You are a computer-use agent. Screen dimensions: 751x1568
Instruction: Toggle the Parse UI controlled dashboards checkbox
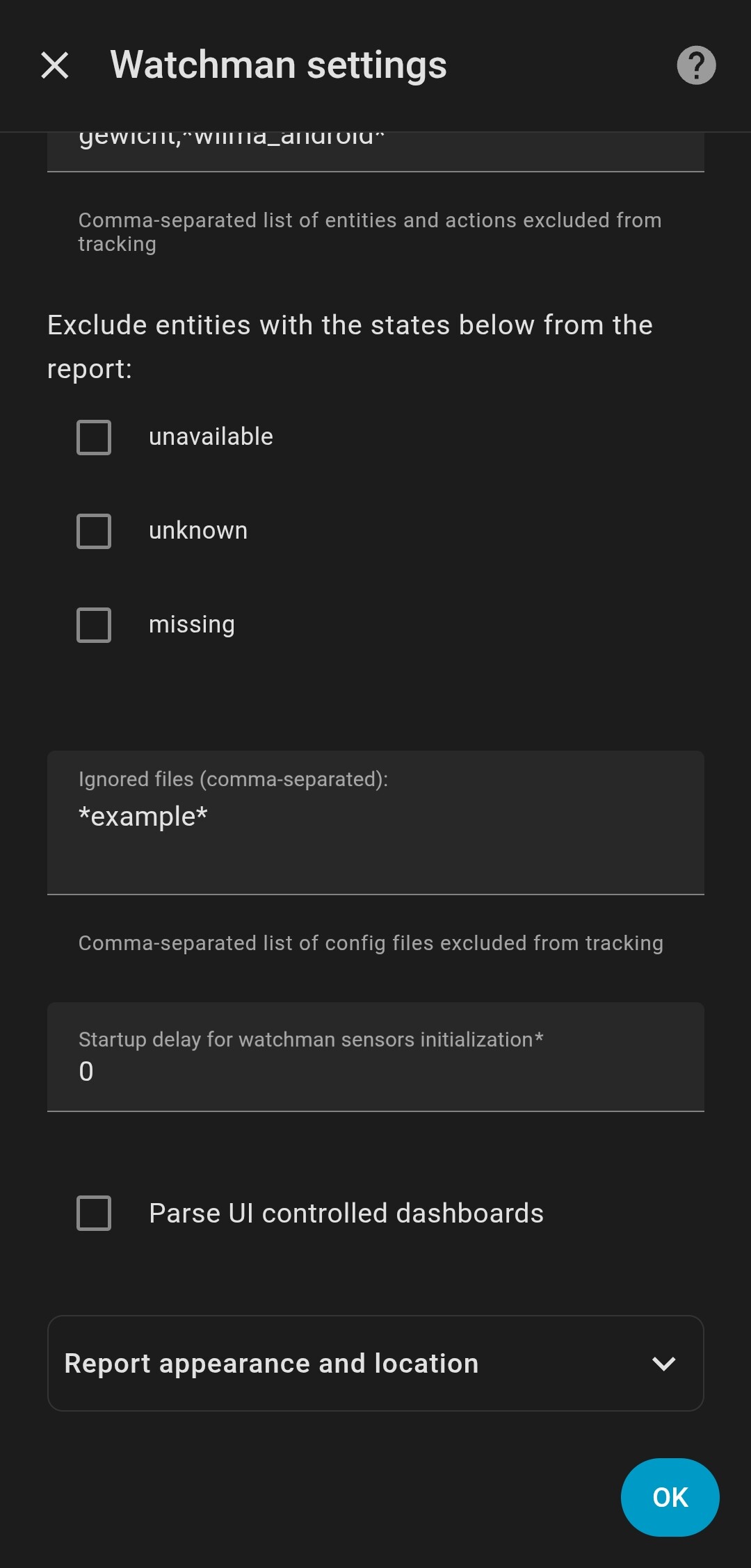coord(94,1213)
